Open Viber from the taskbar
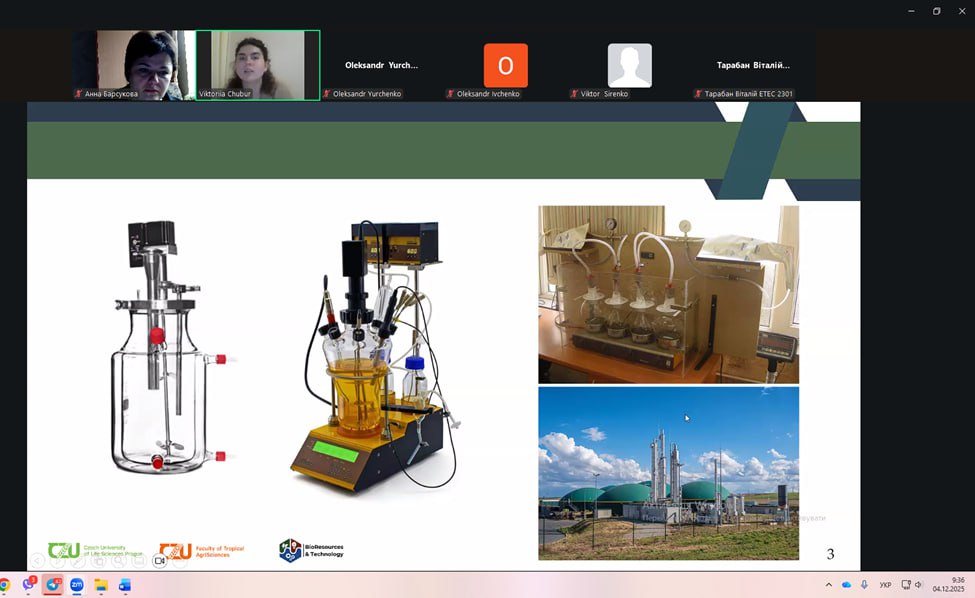 (x=29, y=585)
